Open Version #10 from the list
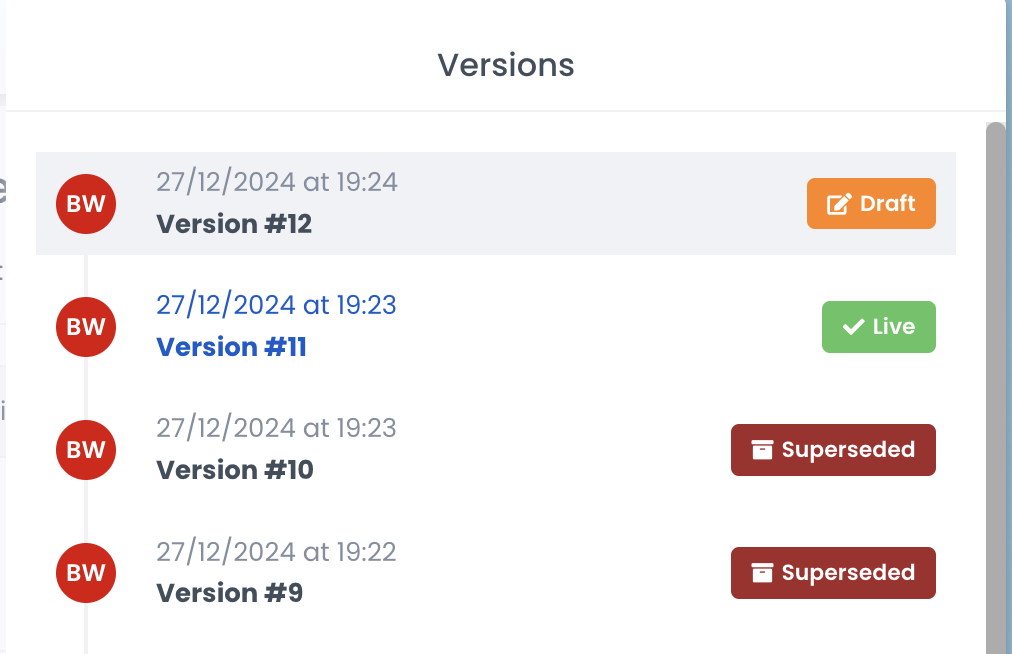 (235, 470)
